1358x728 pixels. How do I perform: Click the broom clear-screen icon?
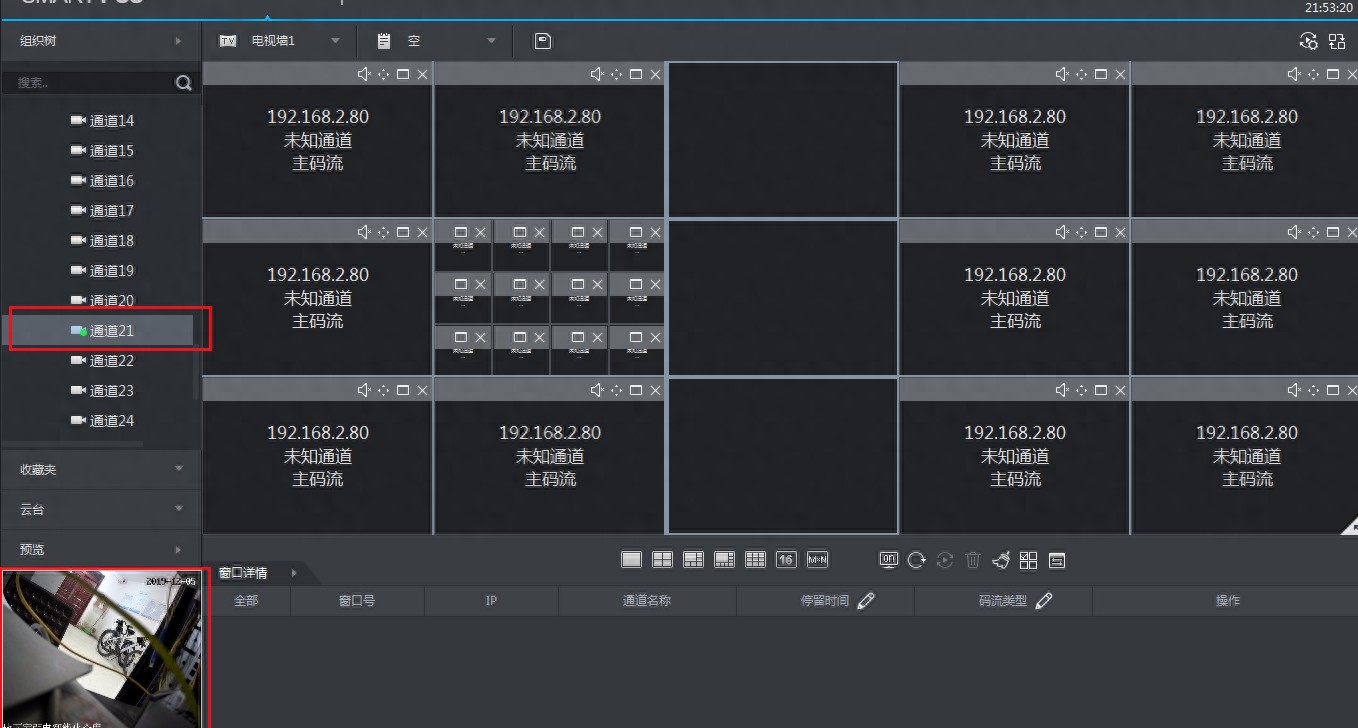coord(1001,560)
